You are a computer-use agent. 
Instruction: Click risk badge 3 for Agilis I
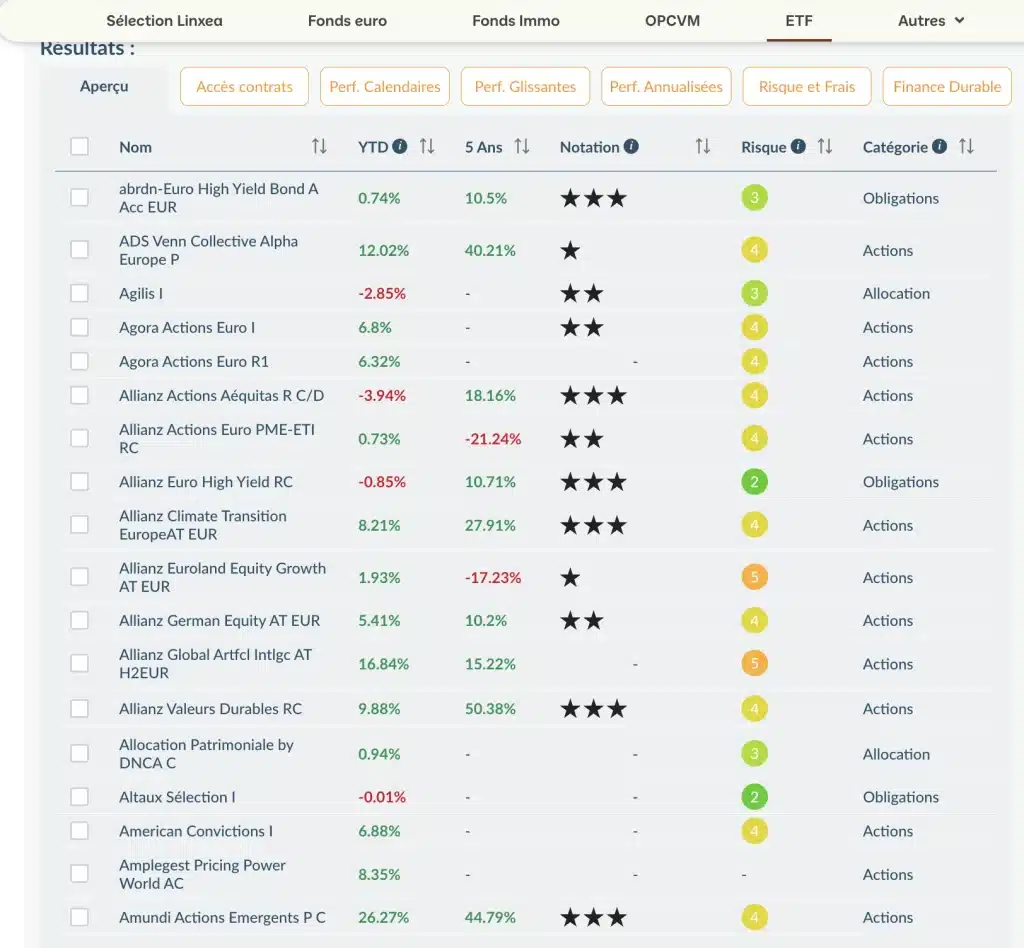(x=754, y=293)
